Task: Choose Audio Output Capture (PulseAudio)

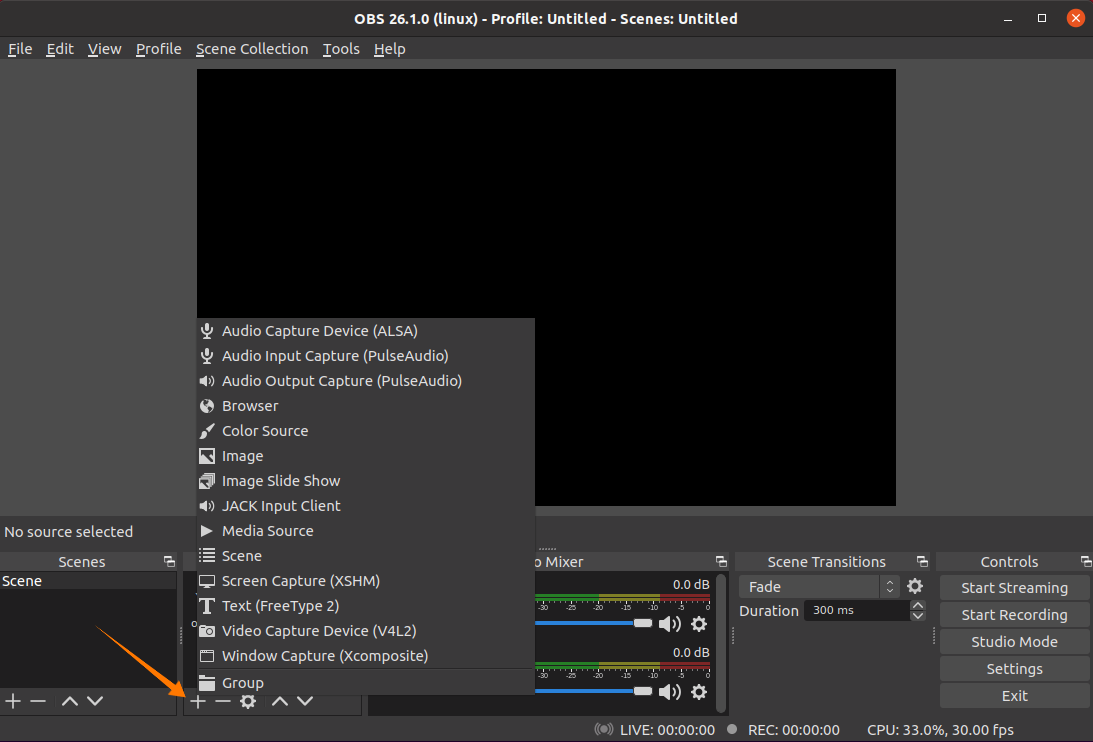Action: click(366, 381)
